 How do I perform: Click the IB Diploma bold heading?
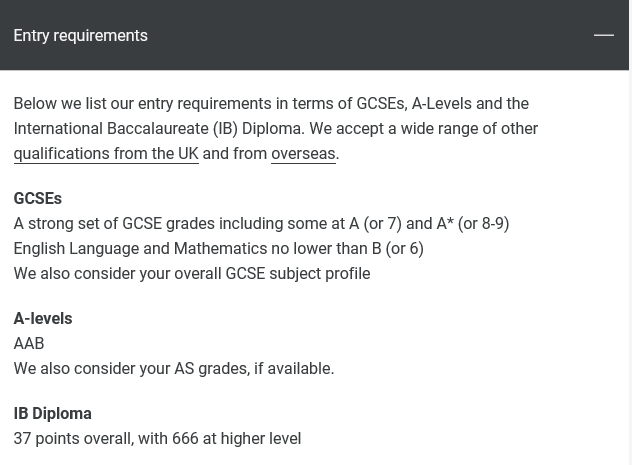tap(52, 413)
